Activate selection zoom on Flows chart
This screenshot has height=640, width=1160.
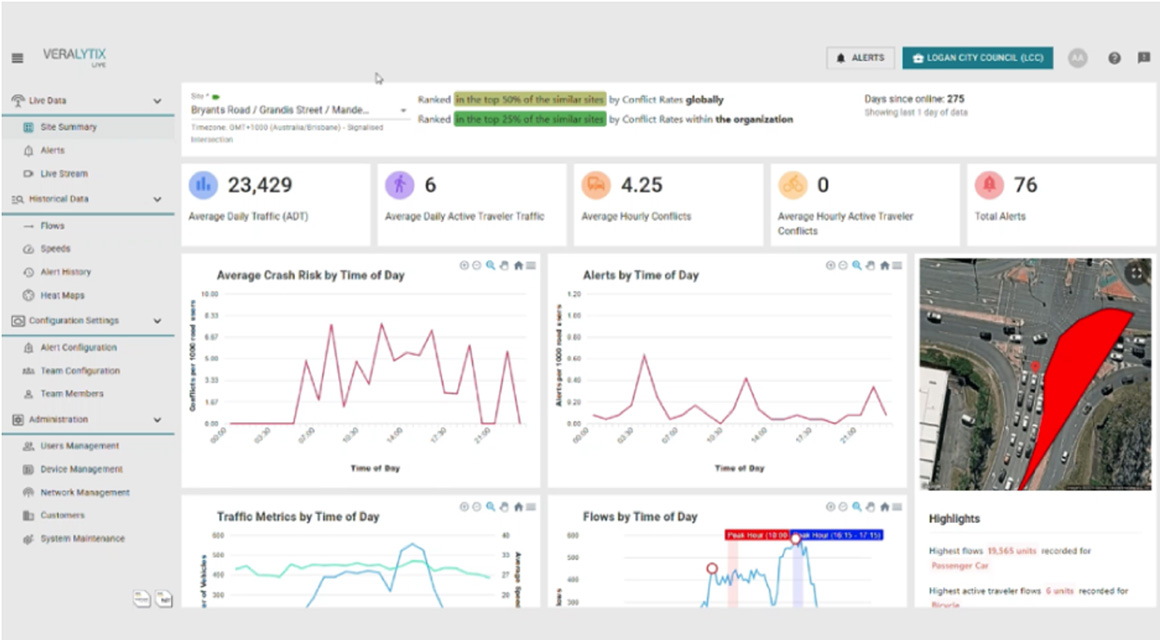pyautogui.click(x=857, y=507)
